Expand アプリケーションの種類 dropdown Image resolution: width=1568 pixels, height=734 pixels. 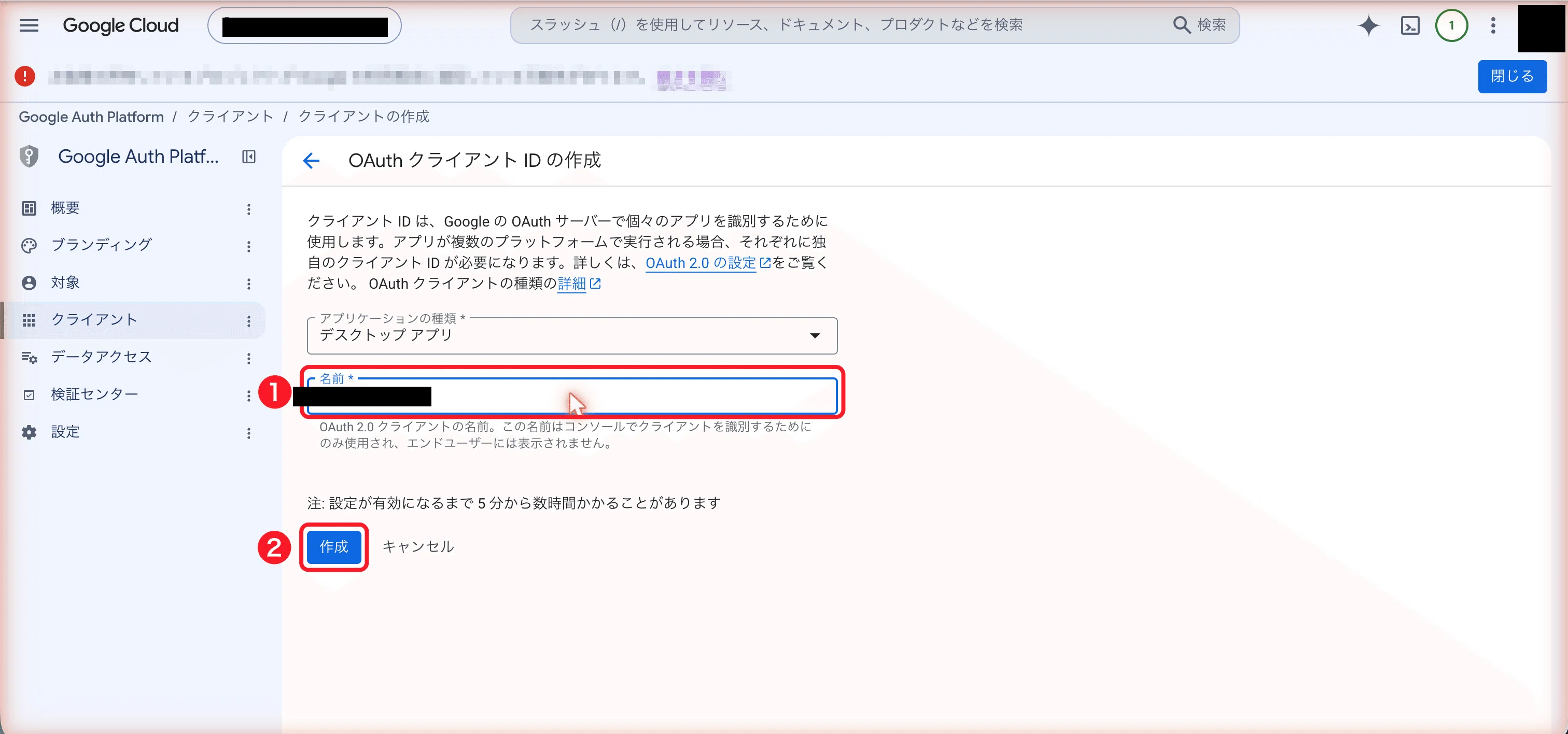point(572,335)
